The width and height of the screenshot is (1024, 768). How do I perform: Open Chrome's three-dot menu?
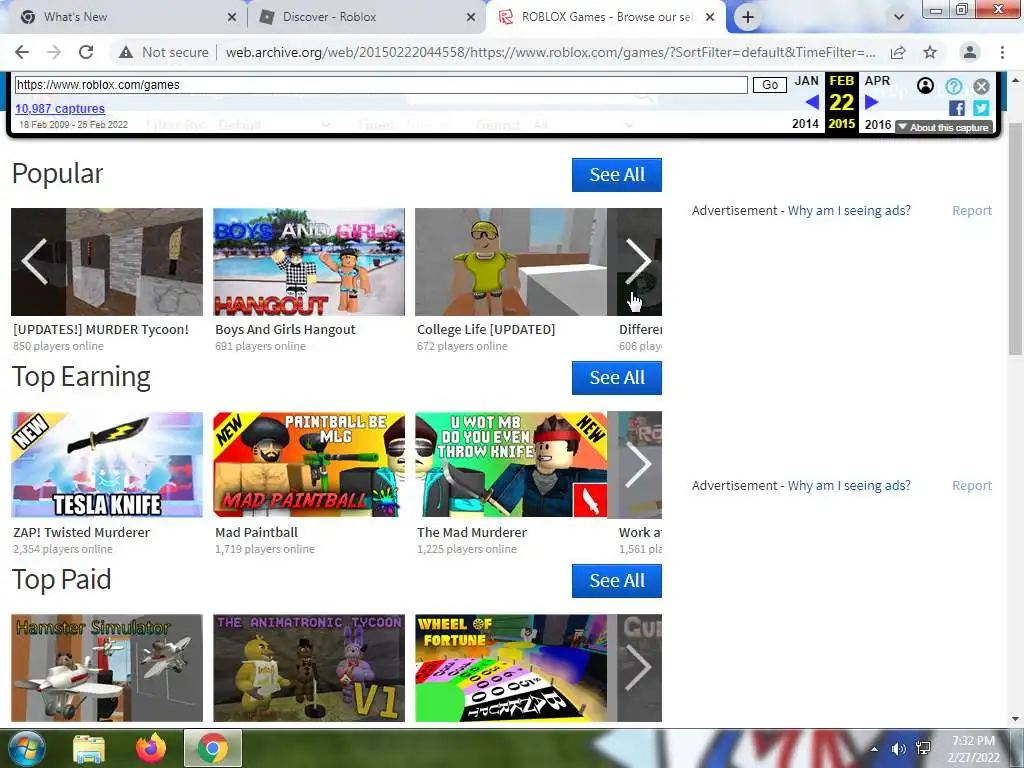point(1002,52)
